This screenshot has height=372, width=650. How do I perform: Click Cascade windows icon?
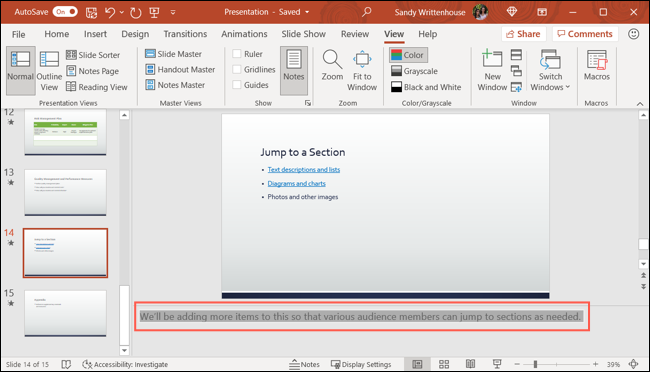coord(516,71)
